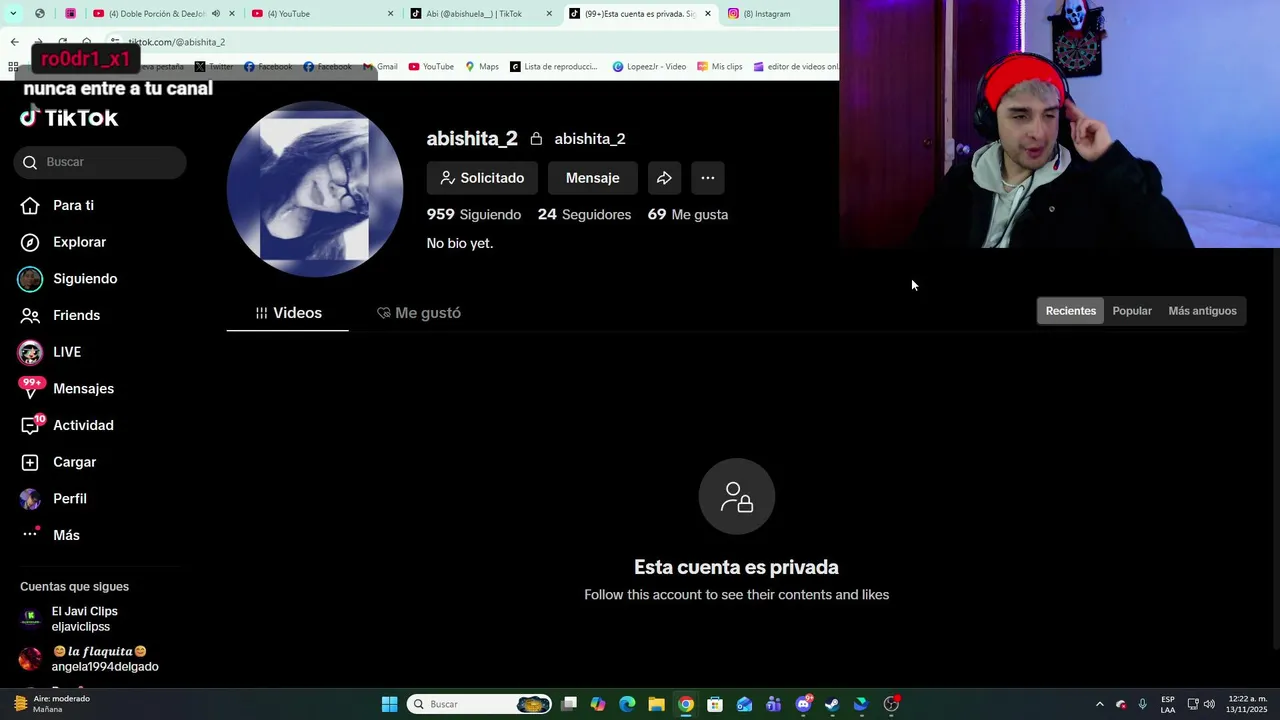Screen dimensions: 1280x720
Task: Click the 959 Siguiendo count
Action: pos(474,214)
